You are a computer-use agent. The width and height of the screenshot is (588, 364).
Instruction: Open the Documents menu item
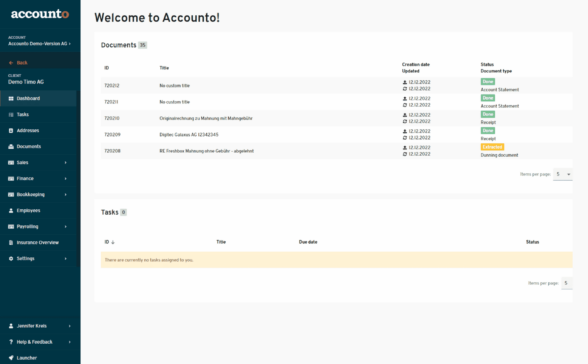[38, 147]
